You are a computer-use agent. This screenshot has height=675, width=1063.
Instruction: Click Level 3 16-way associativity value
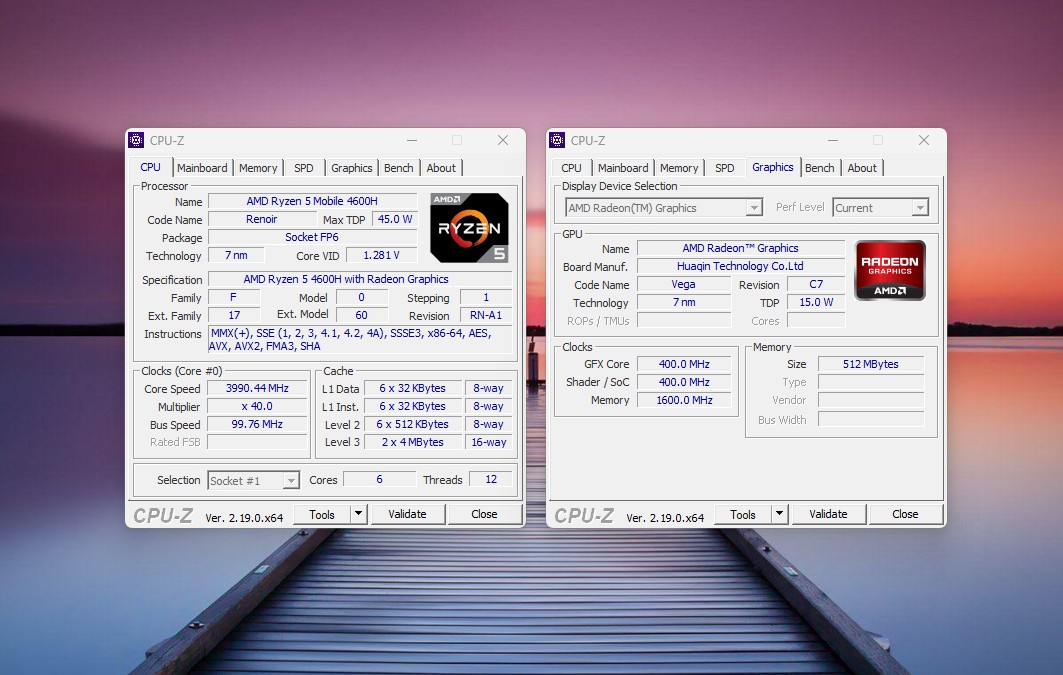click(x=489, y=442)
